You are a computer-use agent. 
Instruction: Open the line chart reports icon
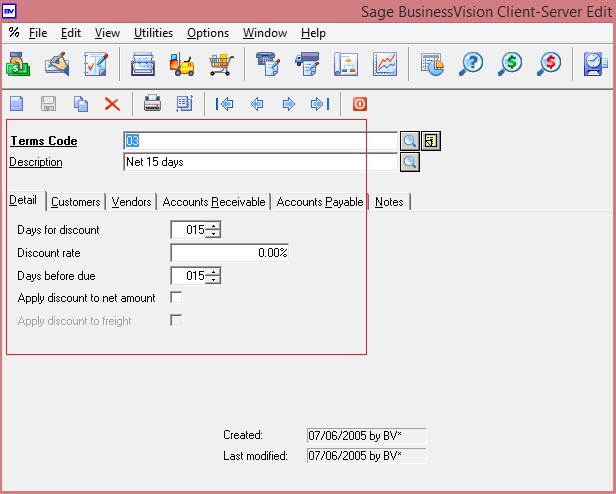pos(385,66)
